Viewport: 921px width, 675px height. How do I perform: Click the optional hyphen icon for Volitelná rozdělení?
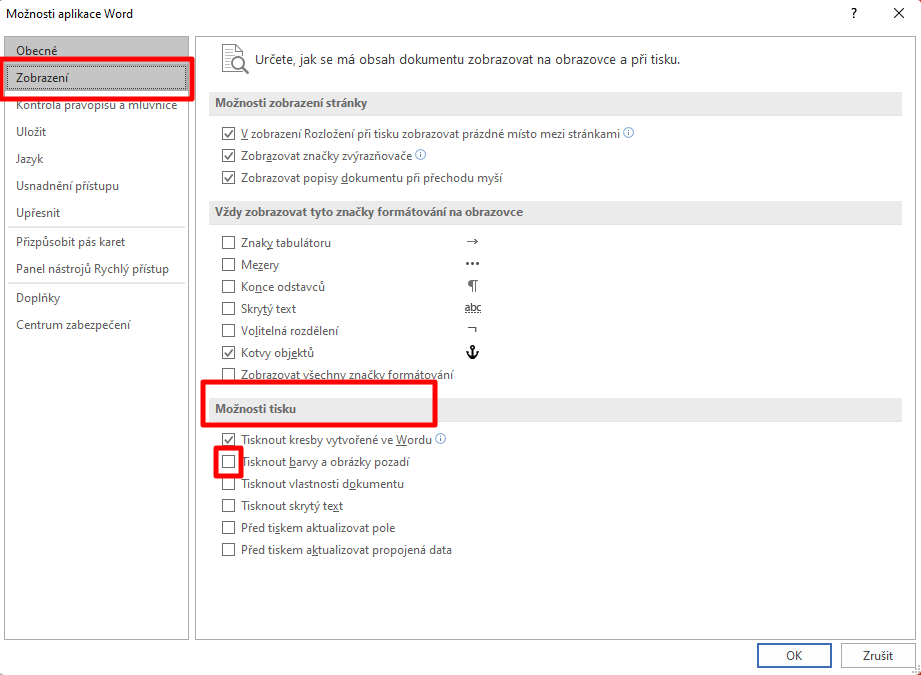coord(472,330)
